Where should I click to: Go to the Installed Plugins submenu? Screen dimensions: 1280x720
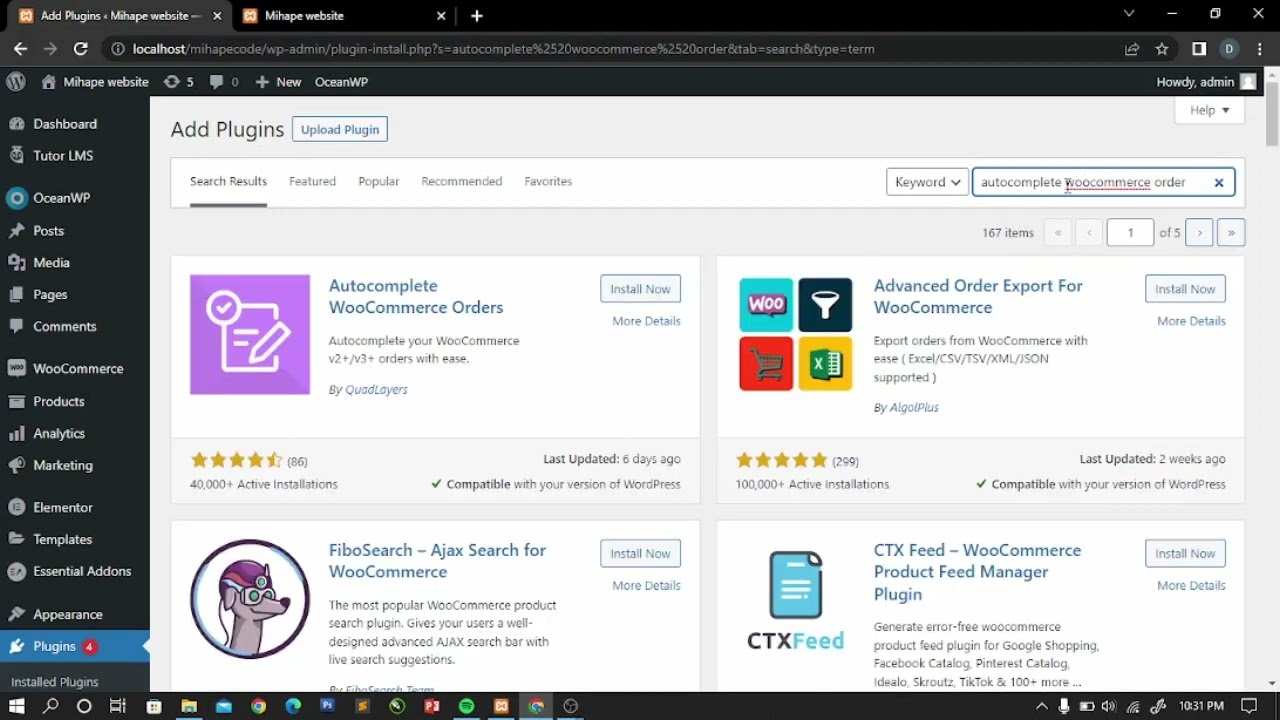click(55, 682)
